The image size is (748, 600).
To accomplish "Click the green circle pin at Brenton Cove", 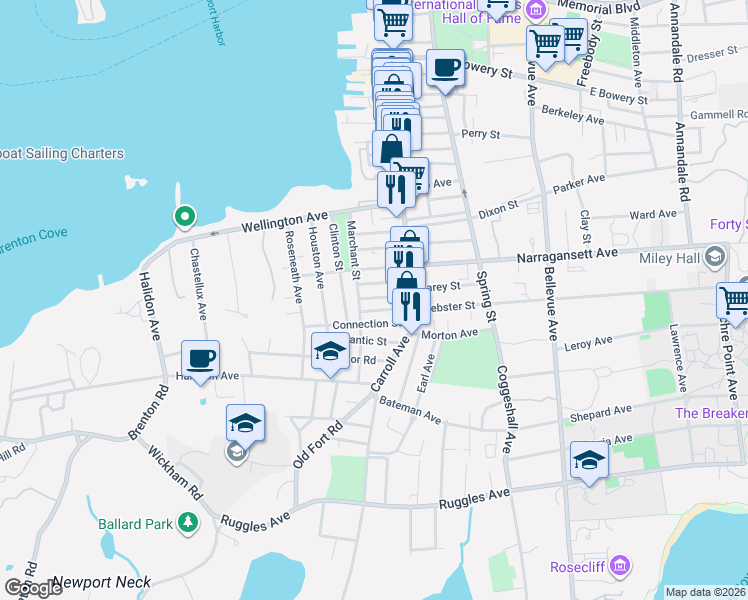I will 185,217.
